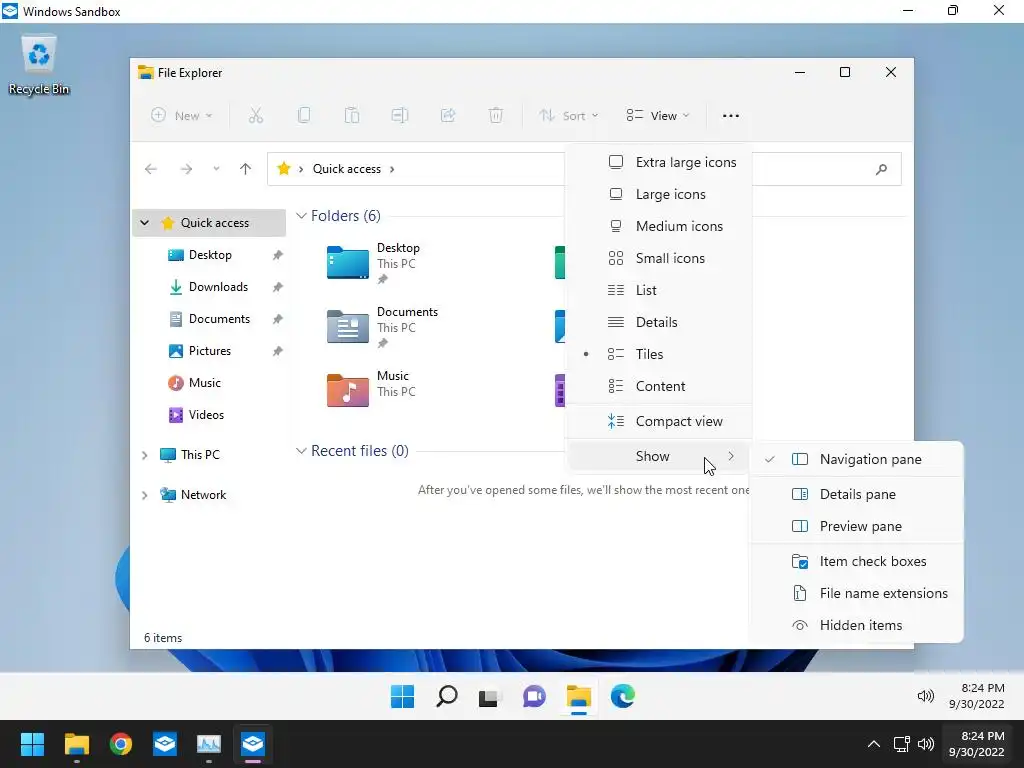The width and height of the screenshot is (1024, 768).
Task: Open the Show submenu
Action: (658, 456)
